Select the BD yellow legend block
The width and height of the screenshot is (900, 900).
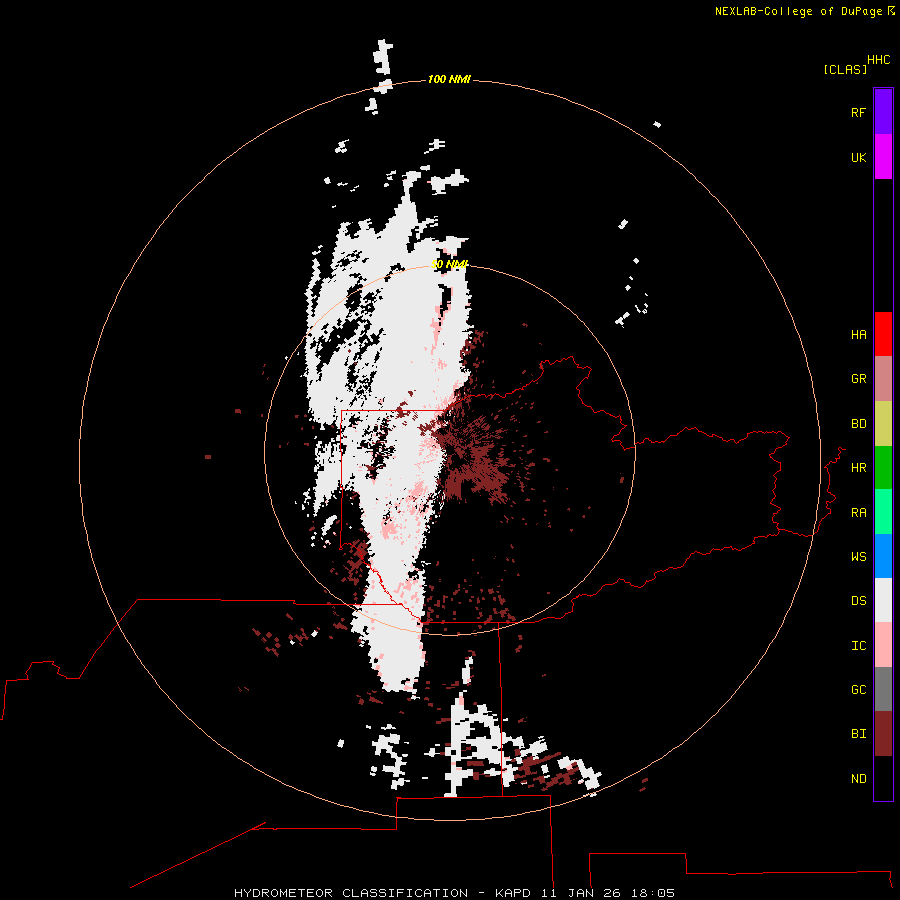click(883, 424)
